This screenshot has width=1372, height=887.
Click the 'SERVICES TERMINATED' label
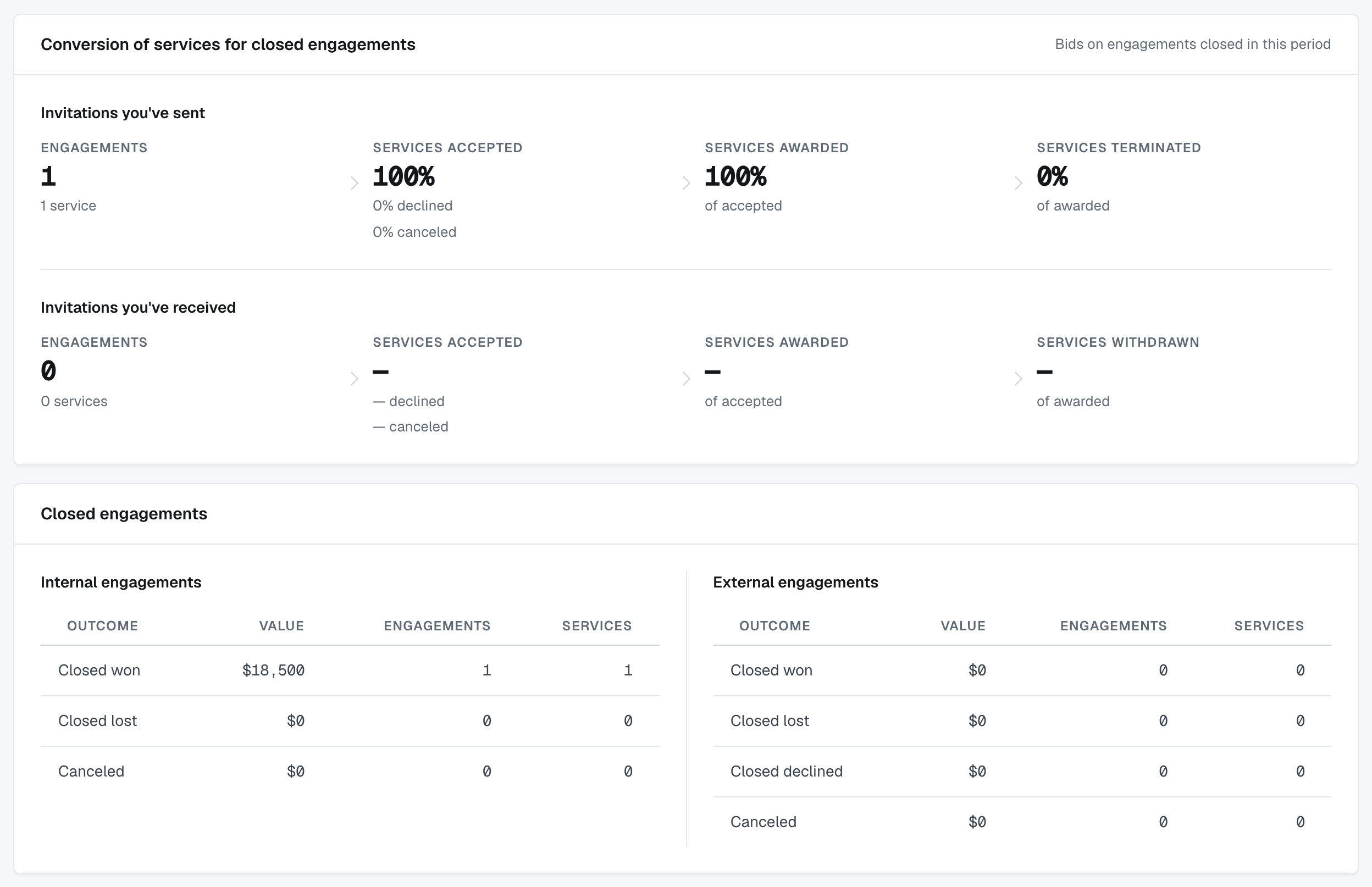click(1119, 147)
